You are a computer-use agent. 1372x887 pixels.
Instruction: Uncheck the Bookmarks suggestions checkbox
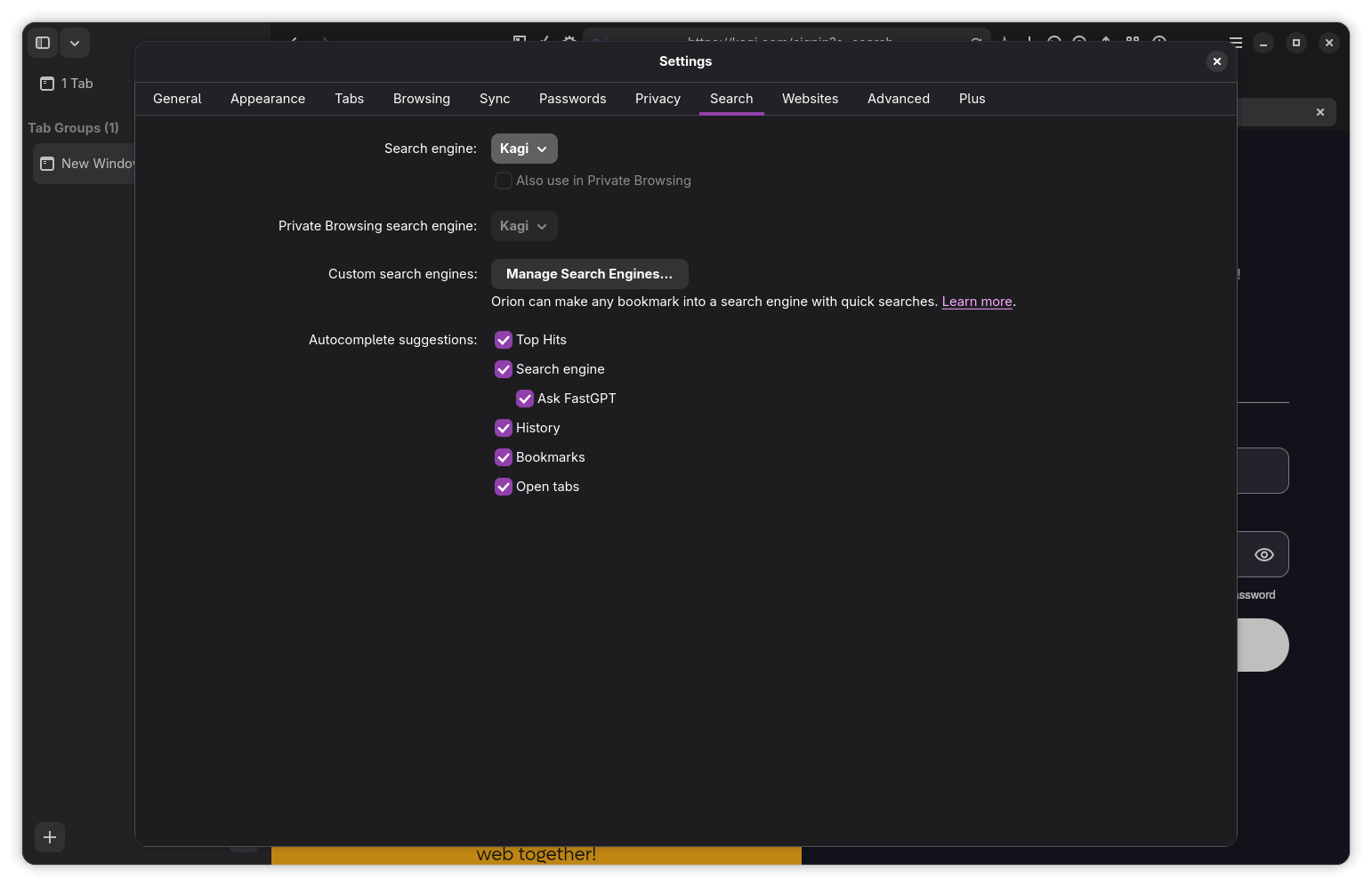click(x=504, y=457)
